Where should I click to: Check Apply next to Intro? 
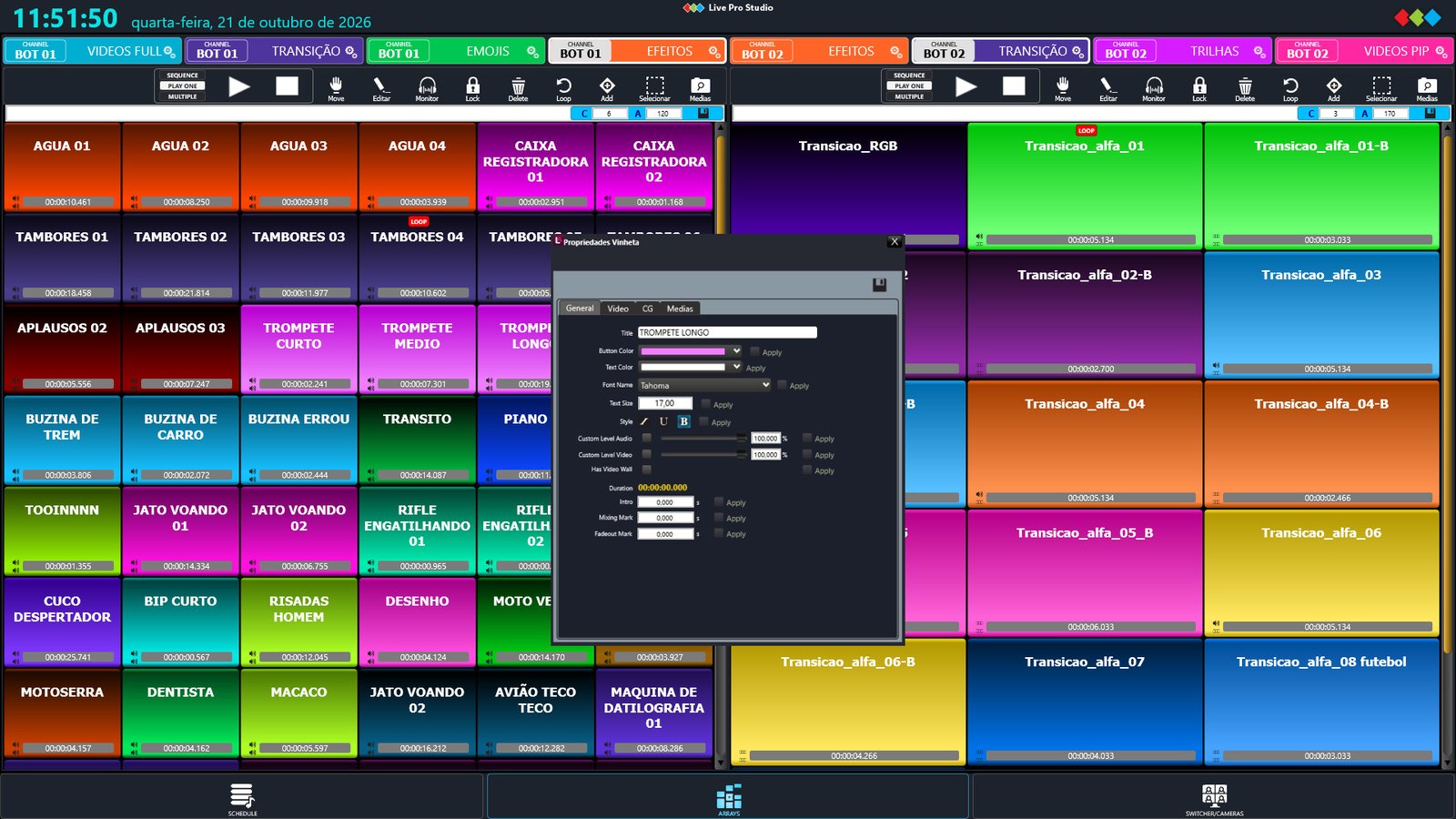pos(719,501)
